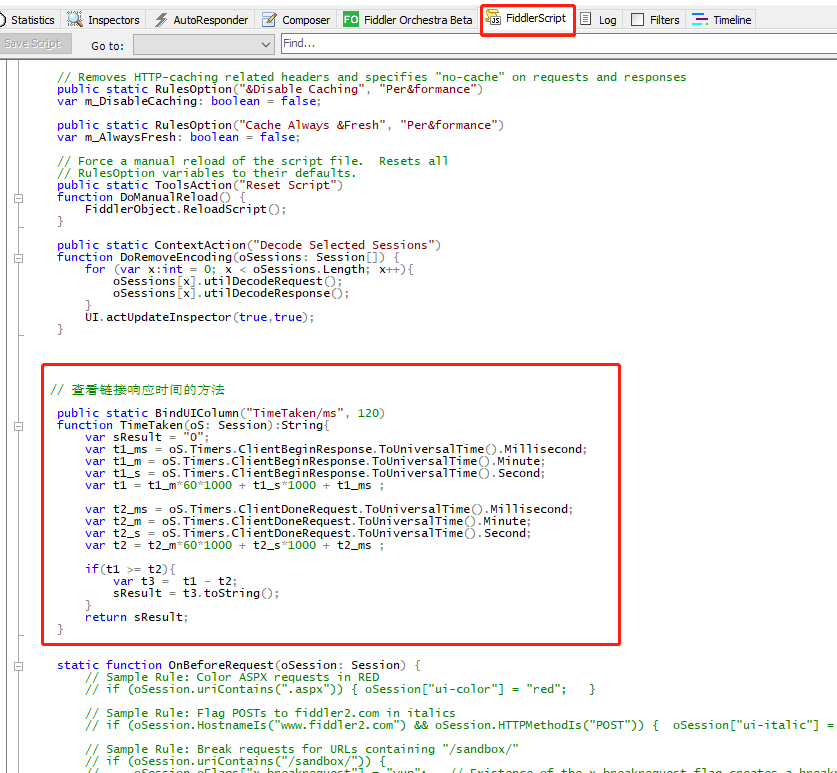837x773 pixels.
Task: Click the Log document icon
Action: coord(586,19)
